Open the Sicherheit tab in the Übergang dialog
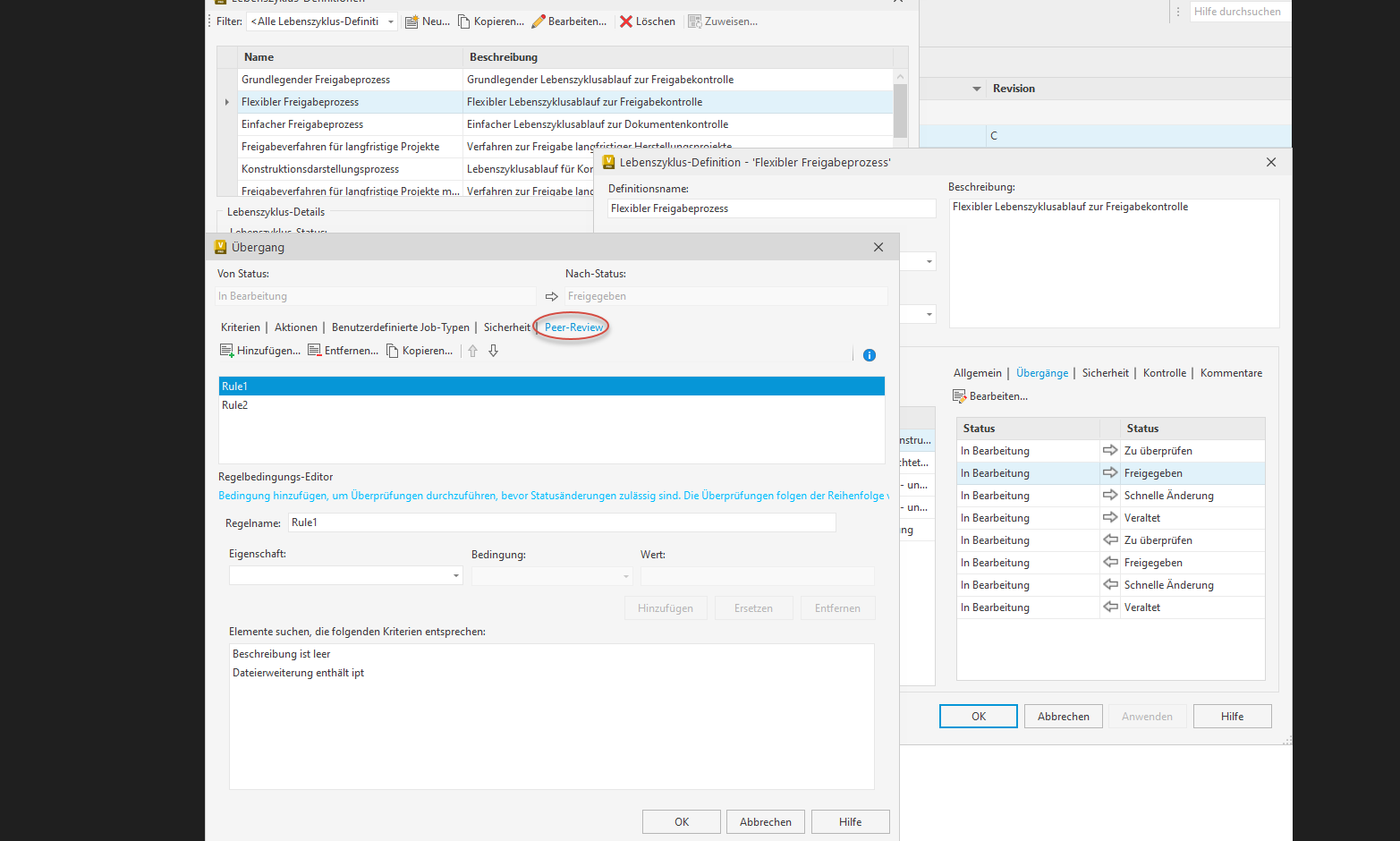This screenshot has height=841, width=1400. click(x=507, y=327)
